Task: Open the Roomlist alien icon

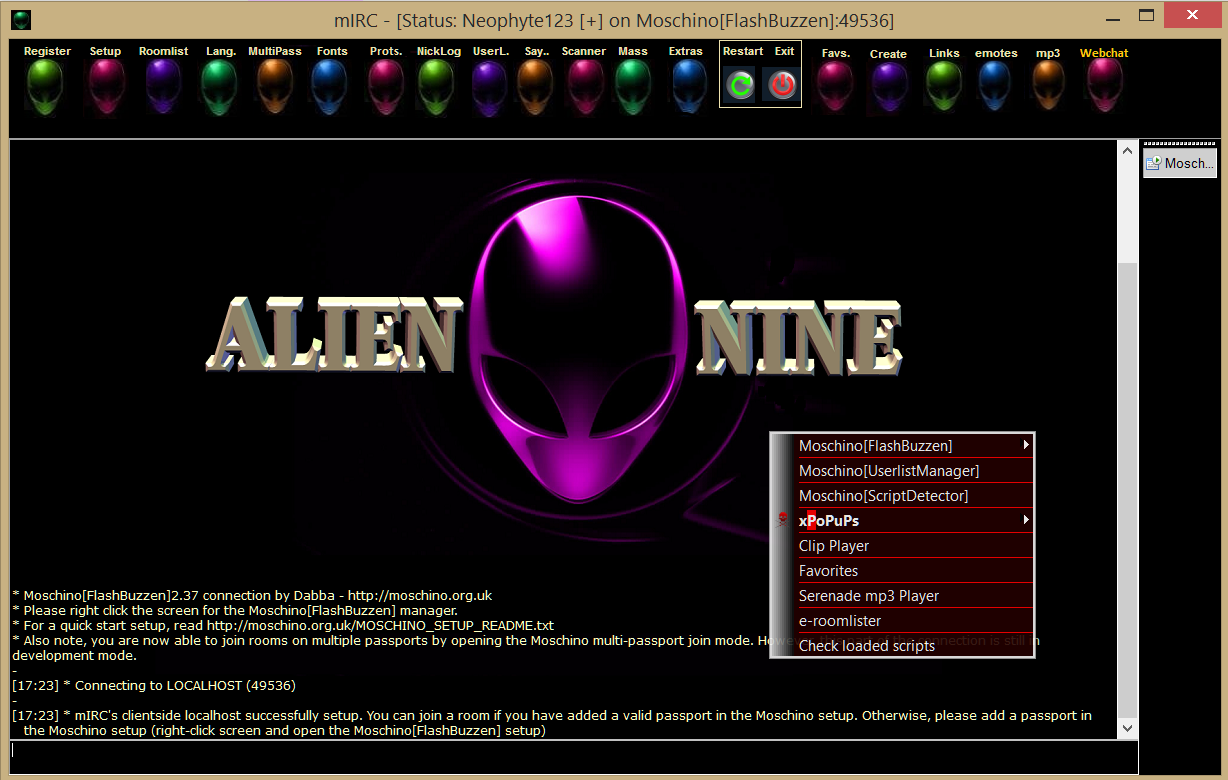Action: tap(163, 86)
